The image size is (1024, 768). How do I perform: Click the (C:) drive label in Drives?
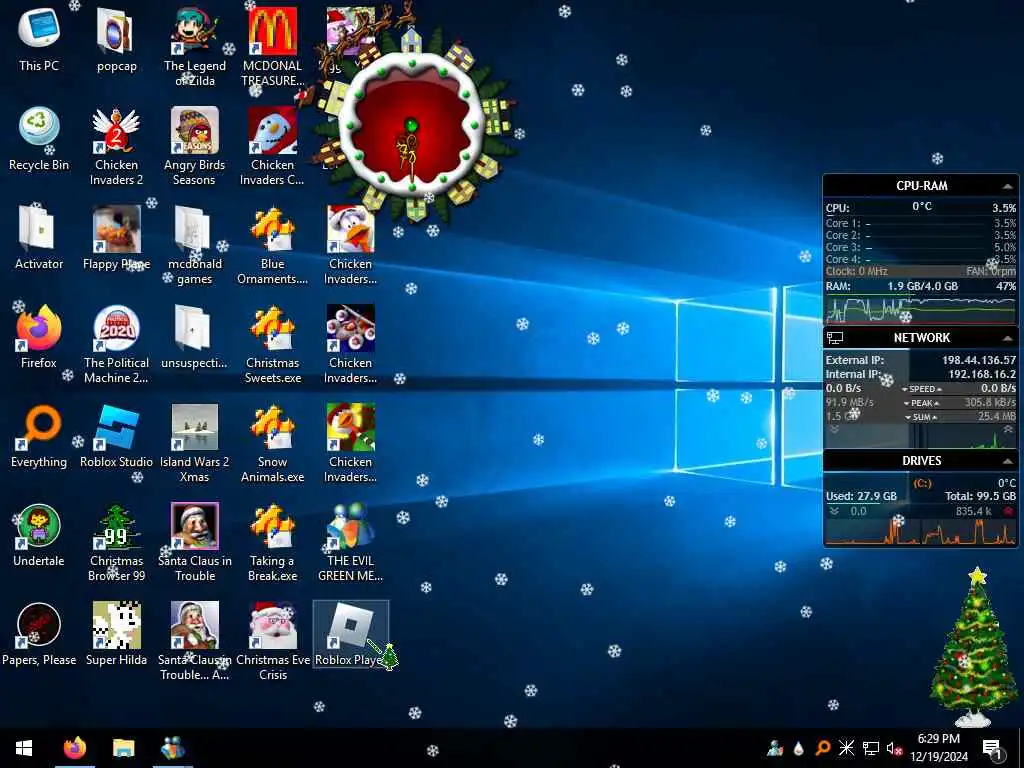pyautogui.click(x=922, y=483)
